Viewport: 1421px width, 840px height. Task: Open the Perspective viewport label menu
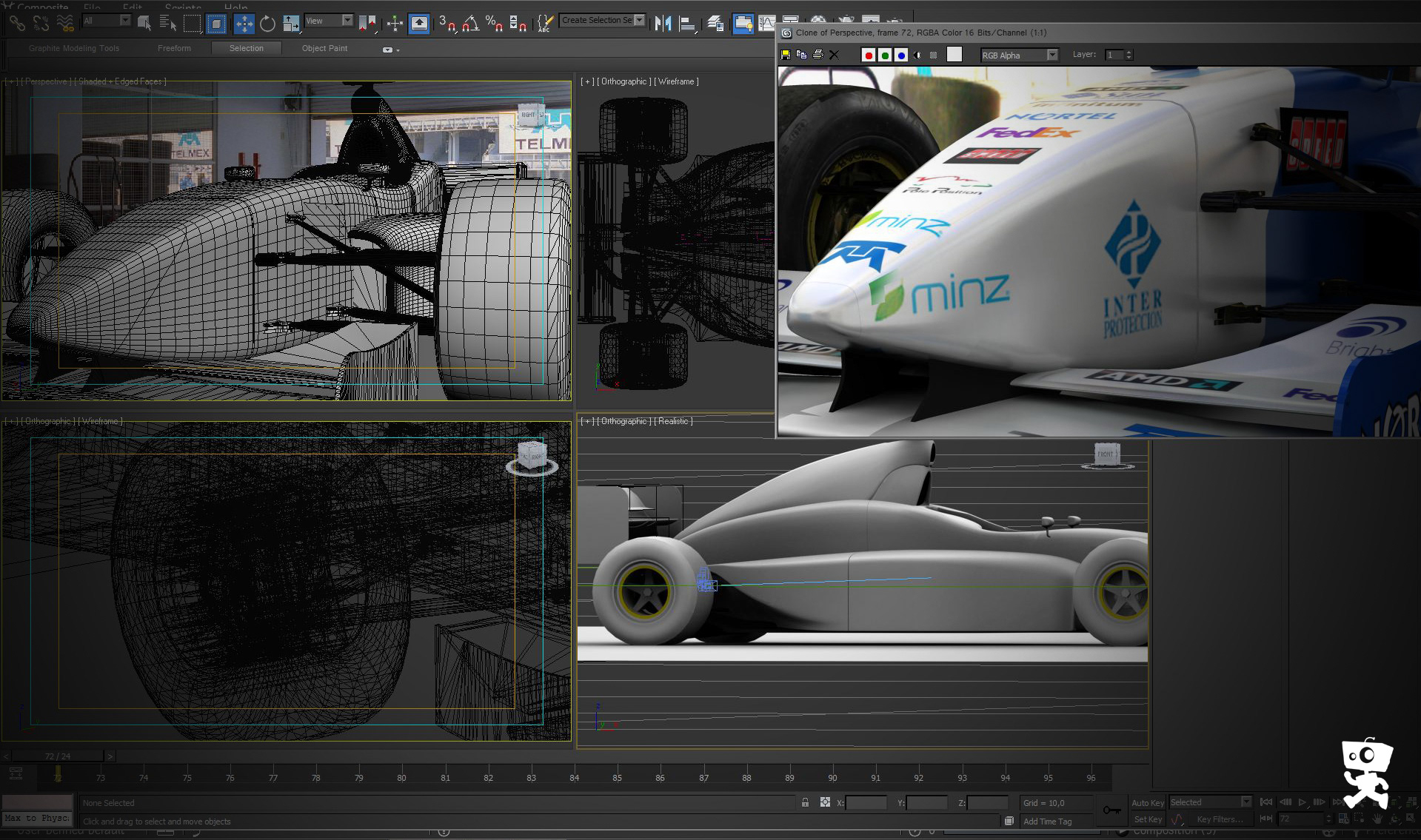(47, 81)
